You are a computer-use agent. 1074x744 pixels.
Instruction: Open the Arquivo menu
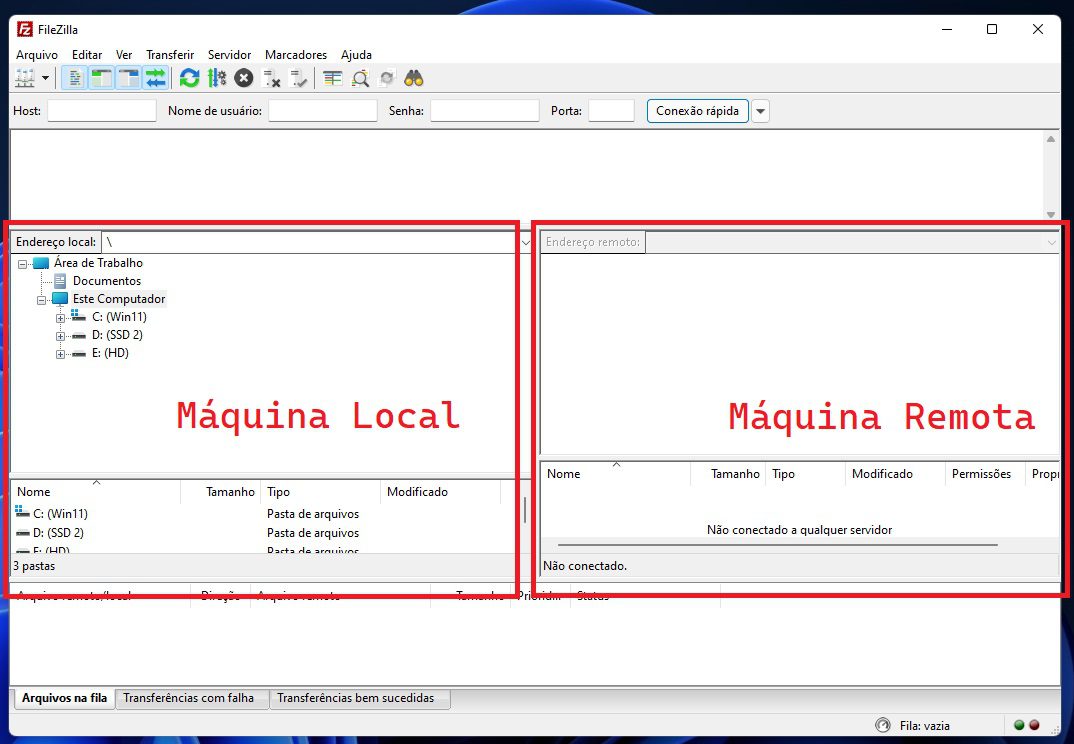[37, 55]
